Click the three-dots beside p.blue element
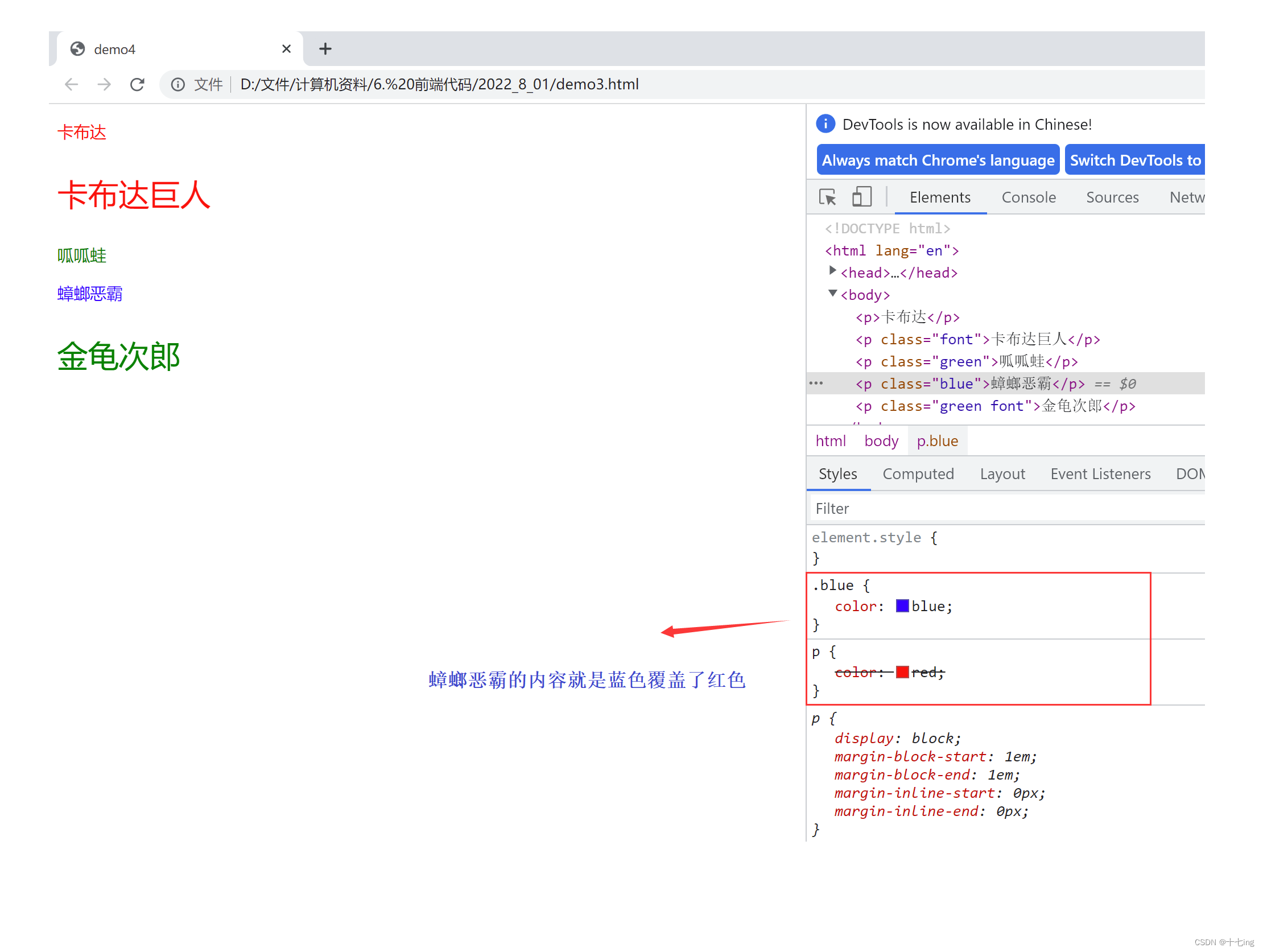Screen dimensions: 1263x952 point(816,384)
